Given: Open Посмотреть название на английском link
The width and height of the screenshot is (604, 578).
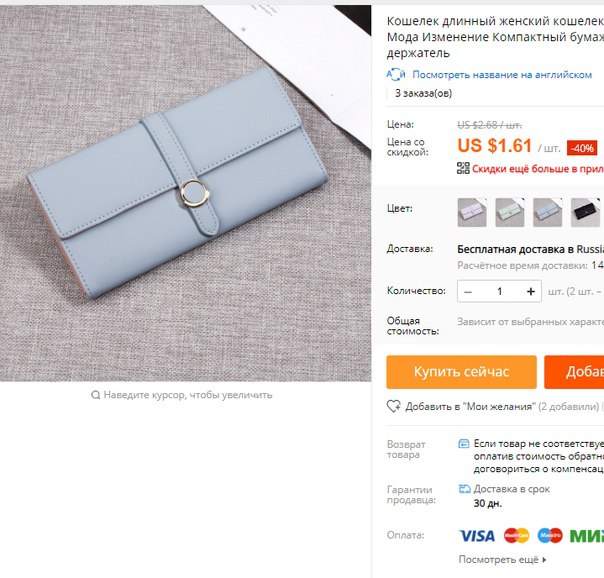Looking at the screenshot, I should point(502,75).
